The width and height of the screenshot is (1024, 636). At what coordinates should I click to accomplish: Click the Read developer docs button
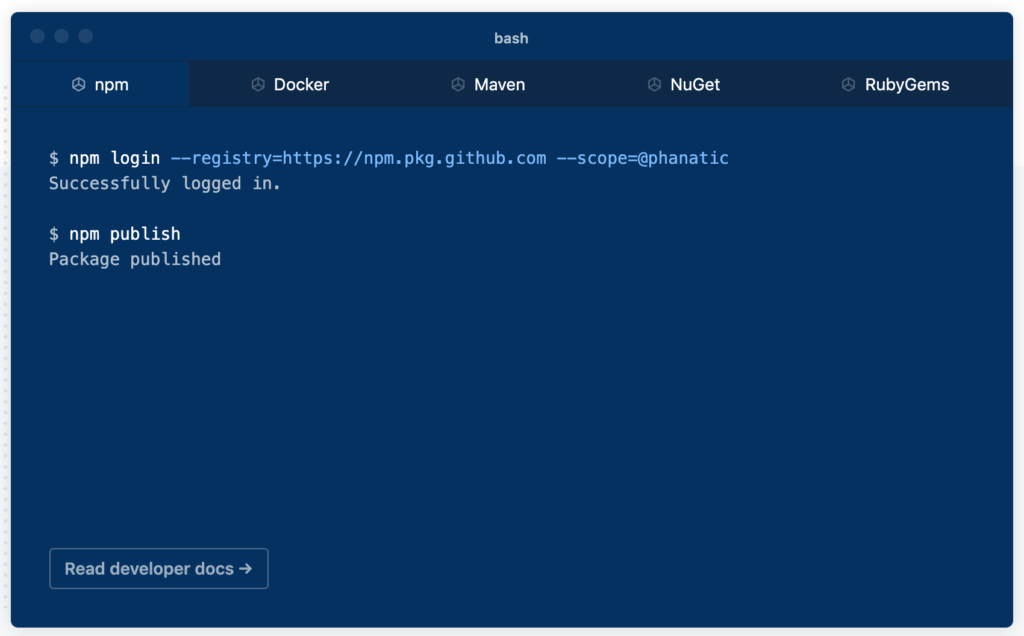point(158,568)
